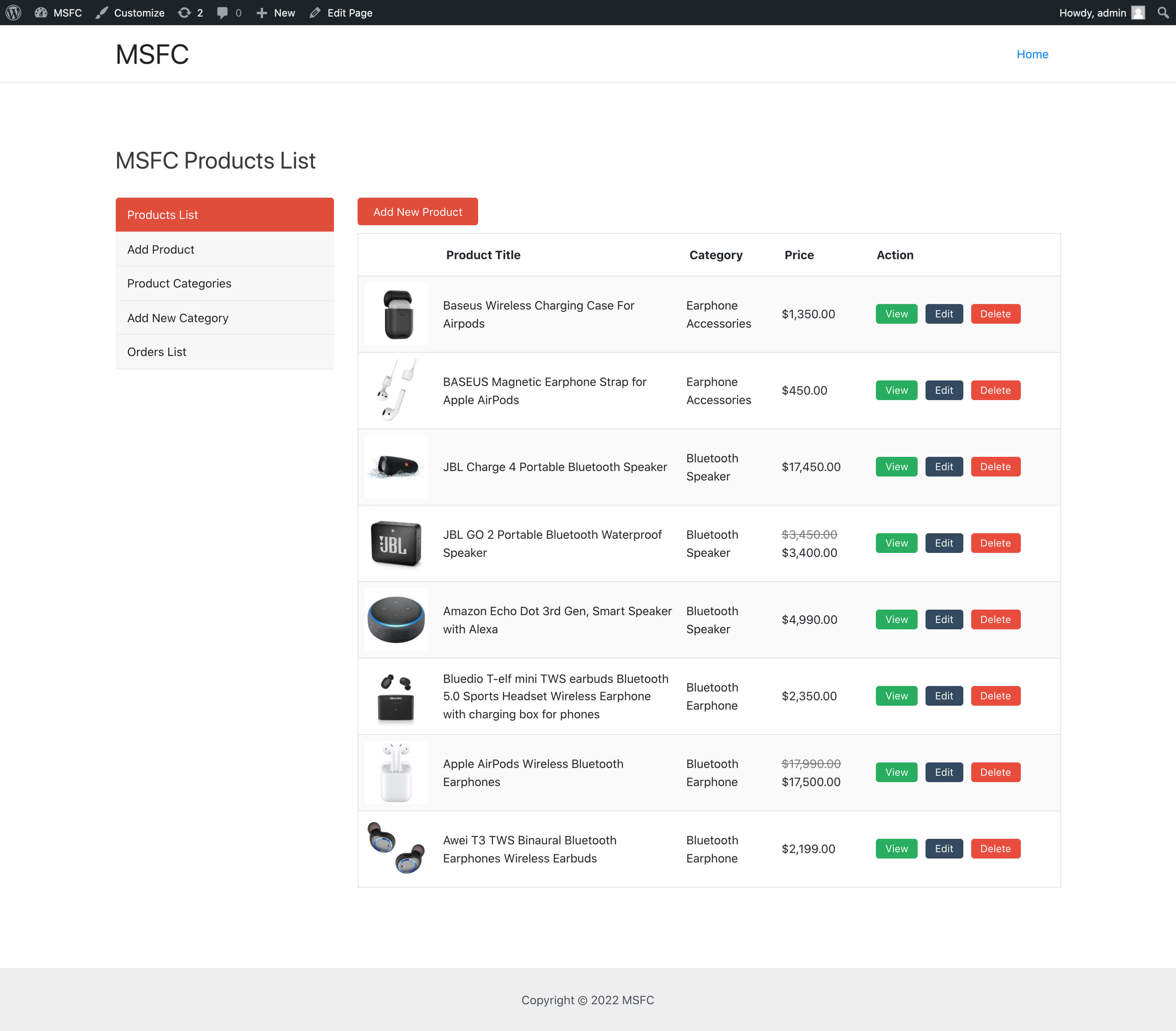Click the admin user avatar
This screenshot has width=1176, height=1031.
coord(1138,13)
